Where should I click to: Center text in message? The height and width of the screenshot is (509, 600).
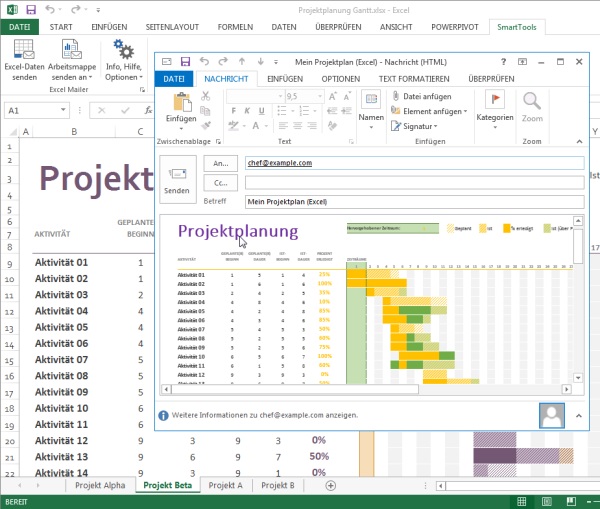pos(298,126)
